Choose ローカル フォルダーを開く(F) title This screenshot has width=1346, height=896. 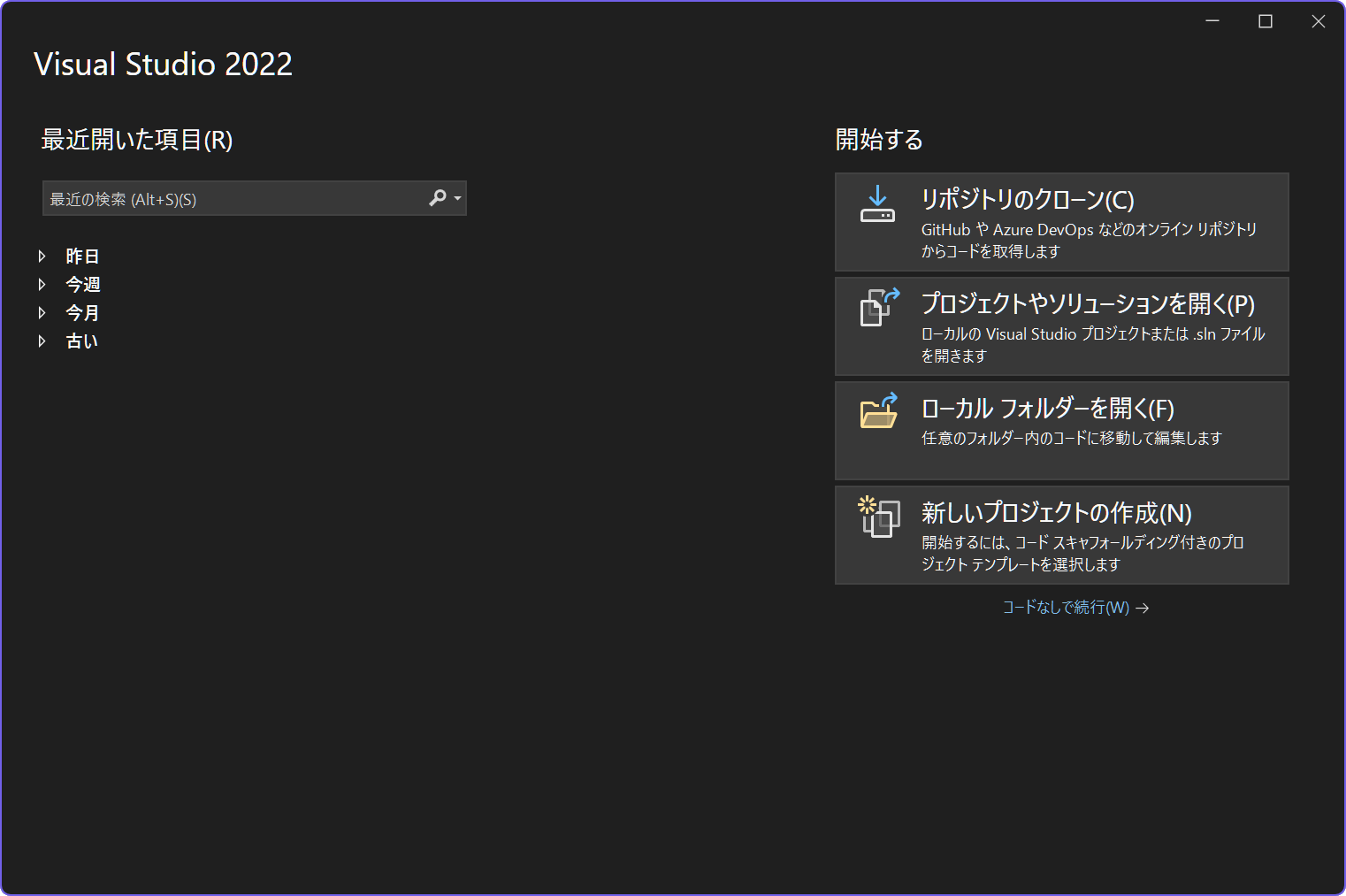1048,409
